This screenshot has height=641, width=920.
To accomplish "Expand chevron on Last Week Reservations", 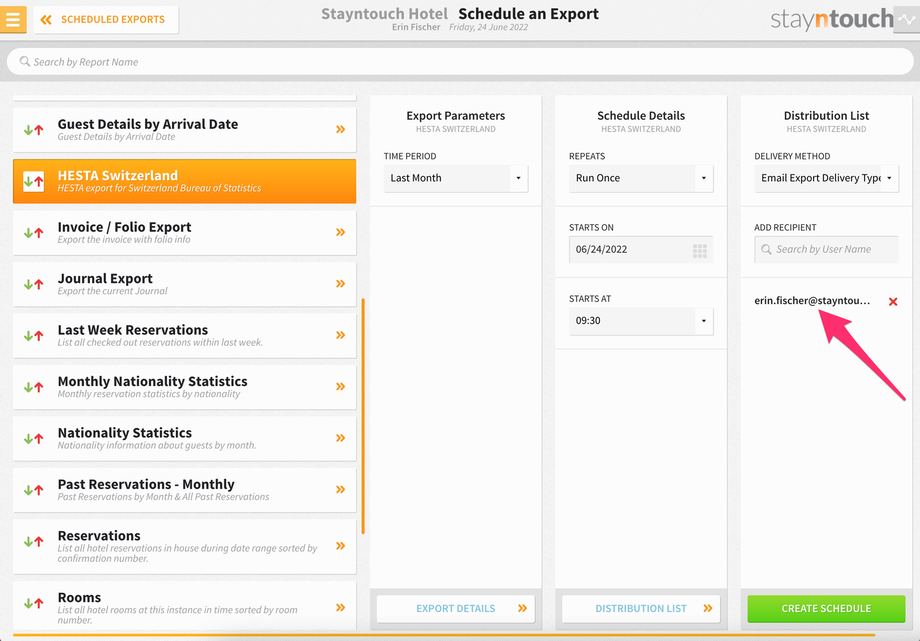I will pos(340,335).
